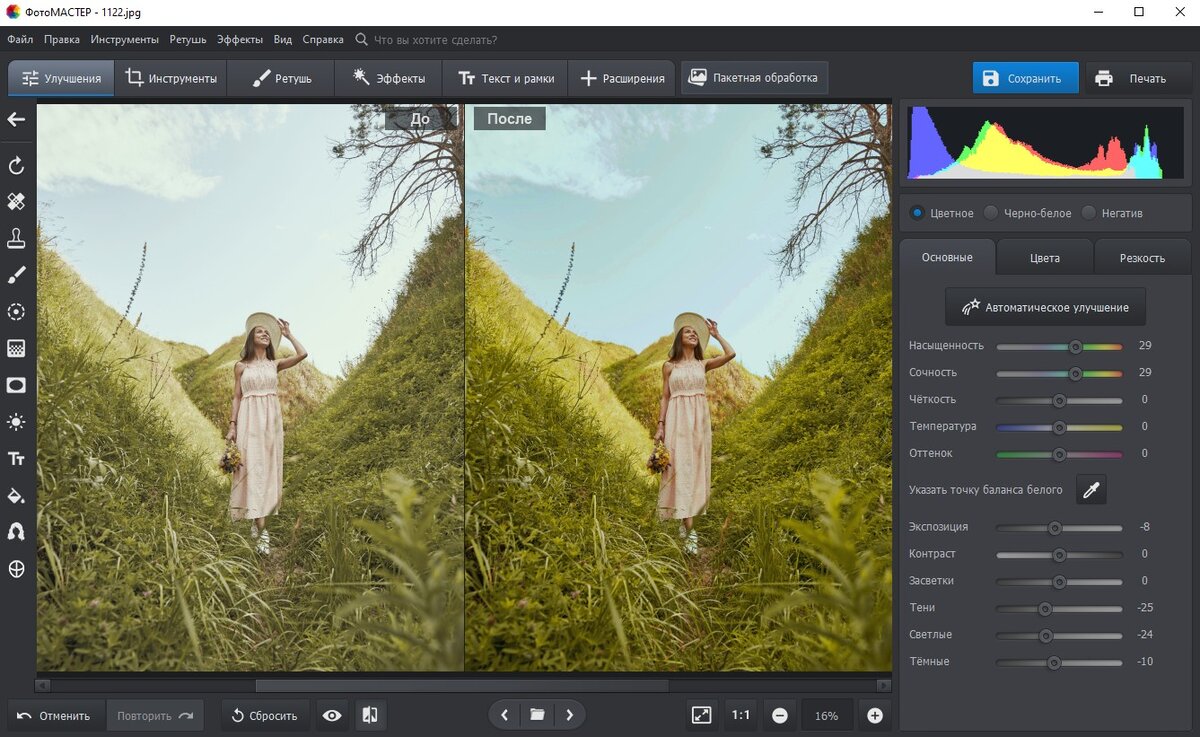Switch to the Эффекты toolbar section

pyautogui.click(x=389, y=78)
